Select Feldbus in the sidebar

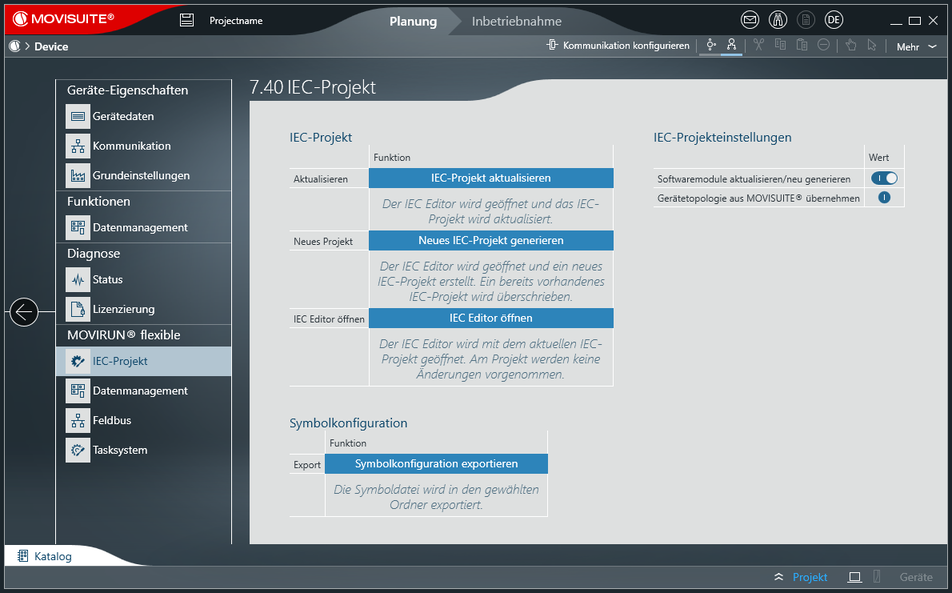(111, 420)
